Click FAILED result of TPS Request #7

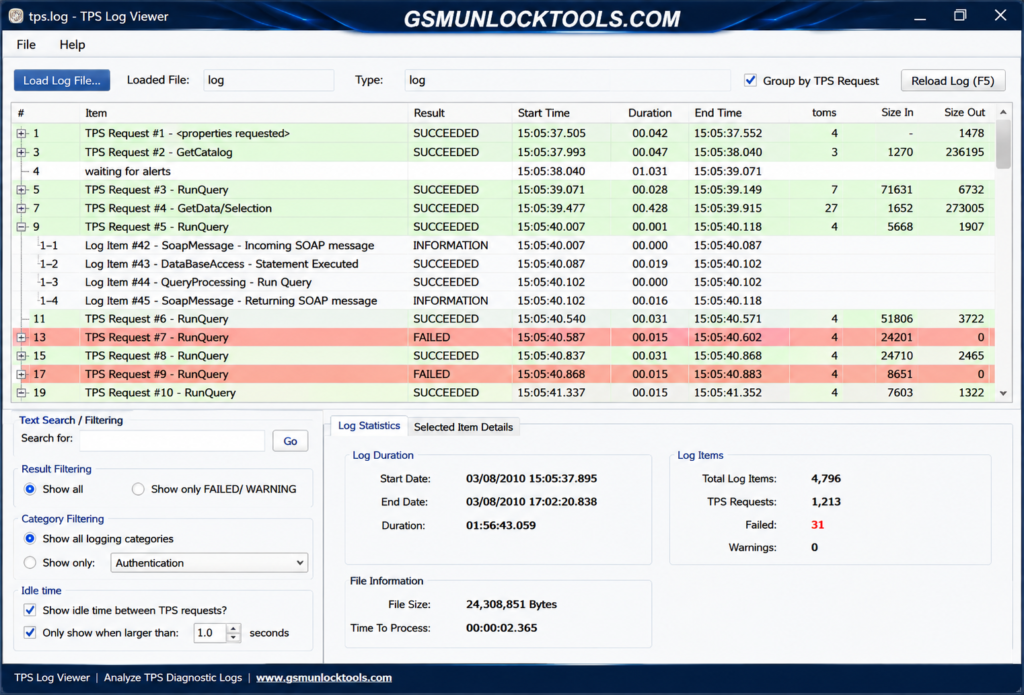432,337
